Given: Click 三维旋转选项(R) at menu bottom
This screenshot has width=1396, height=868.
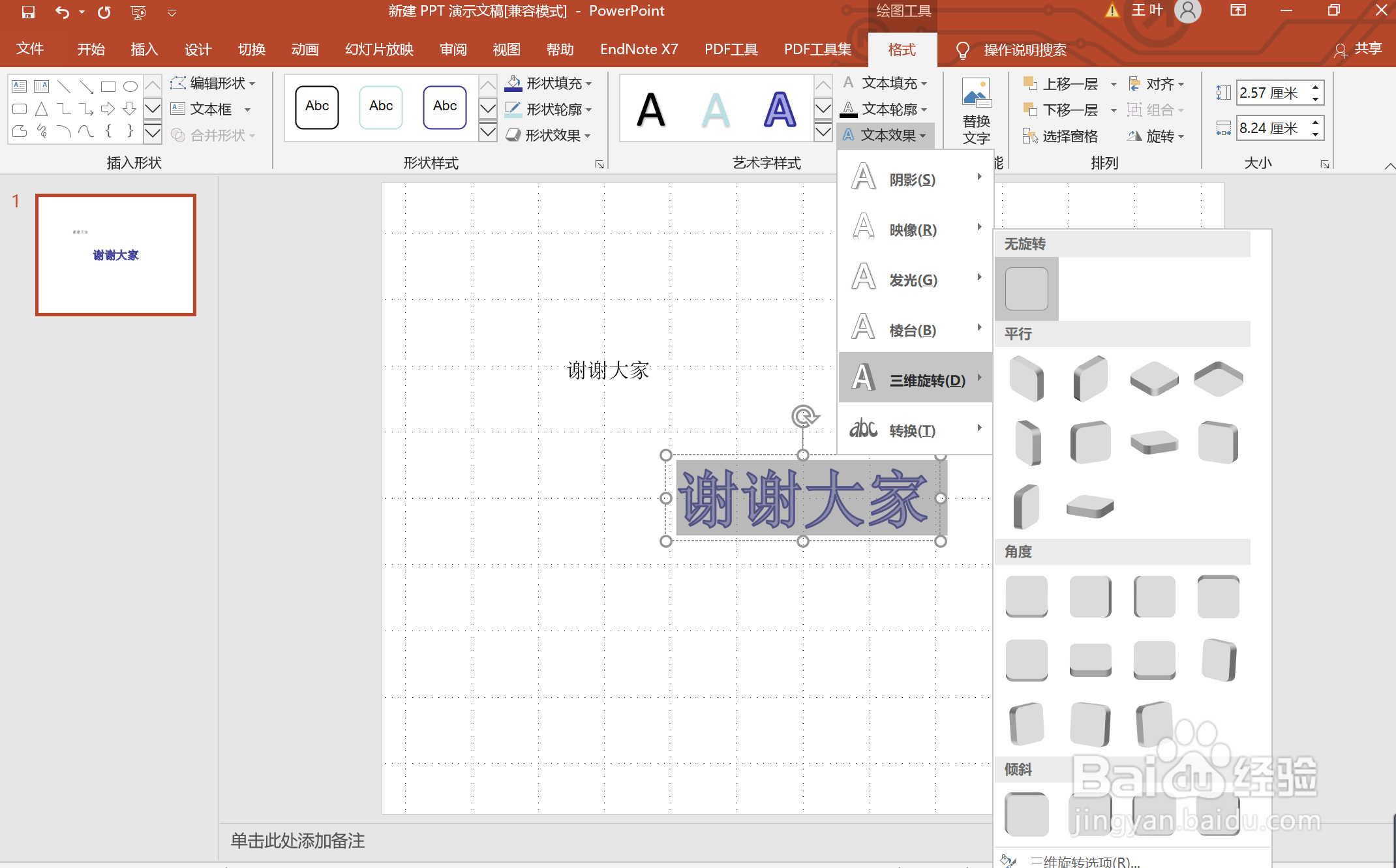Looking at the screenshot, I should [x=1083, y=860].
